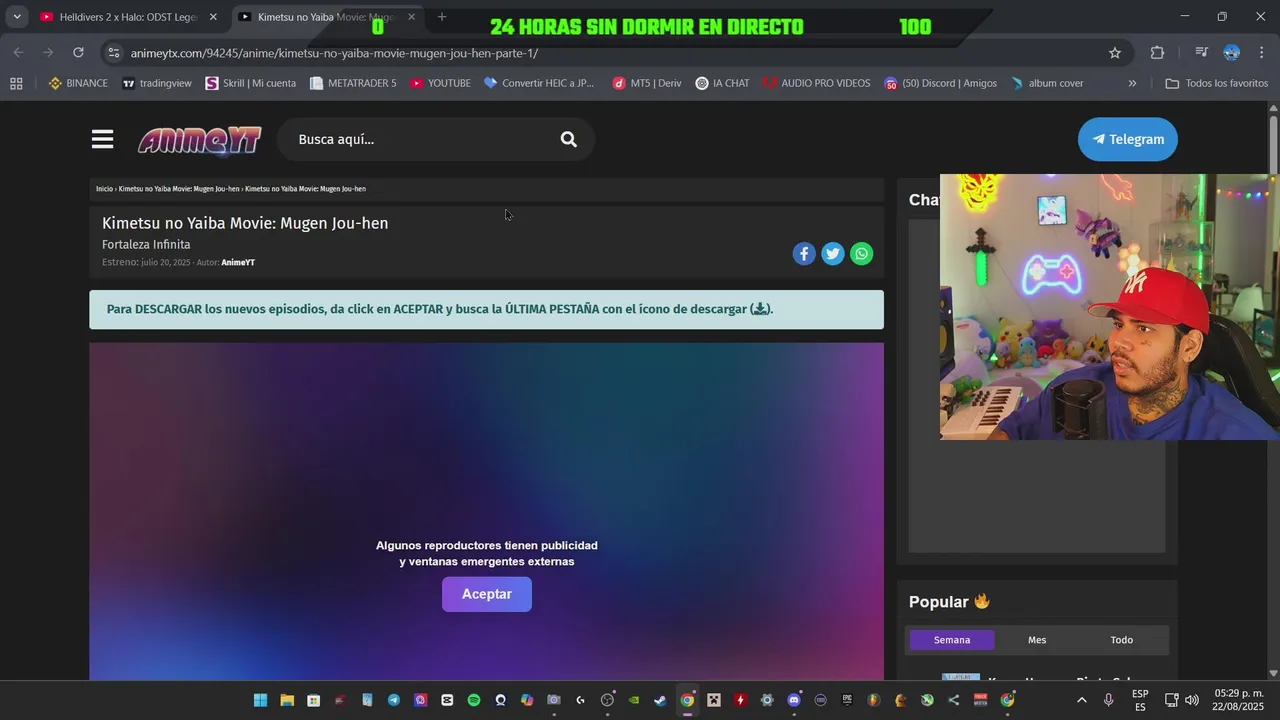Image resolution: width=1280 pixels, height=720 pixels.
Task: Click the AnimeYT logo
Action: coord(200,140)
